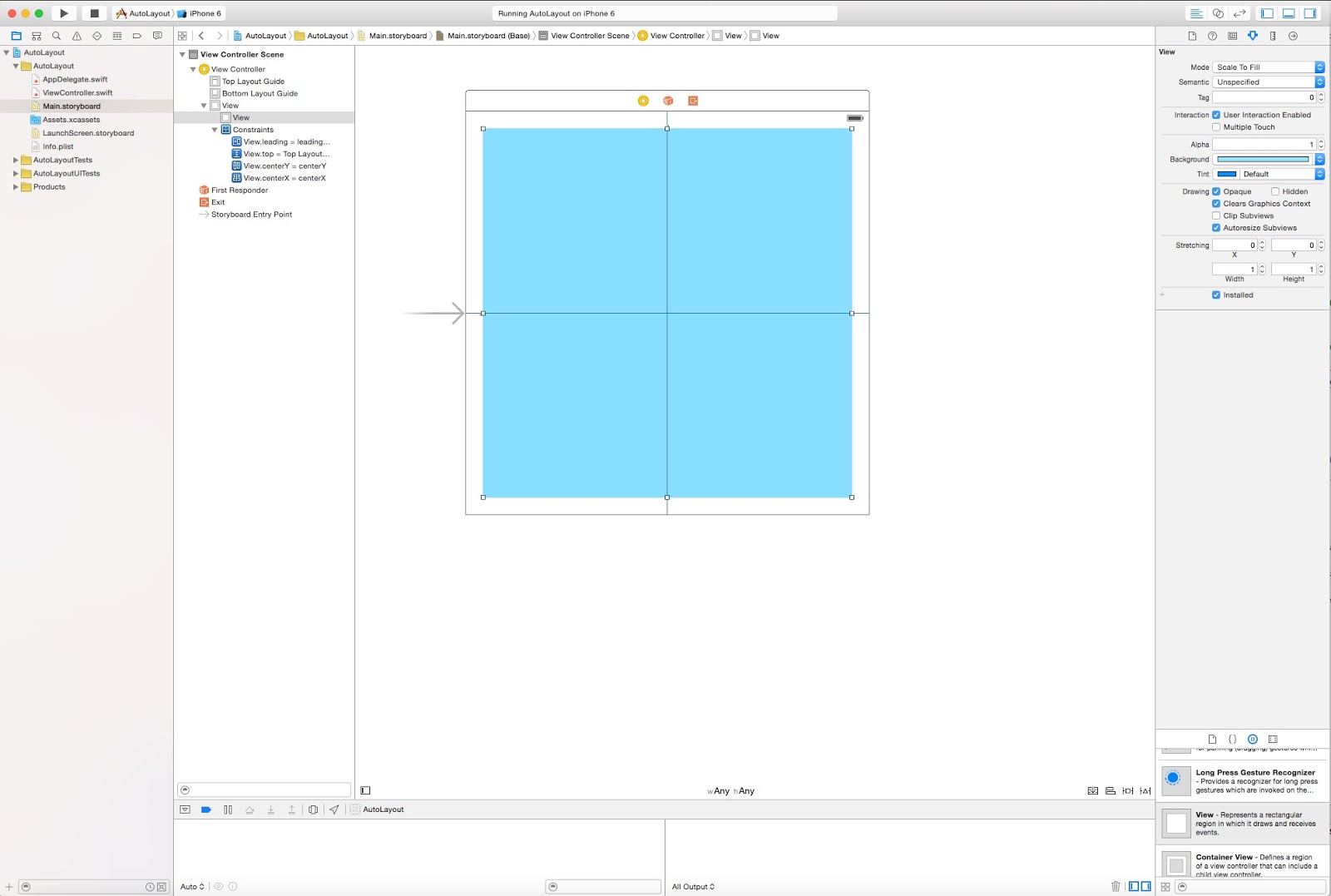
Task: Open the Semantic dropdown
Action: pos(1268,82)
